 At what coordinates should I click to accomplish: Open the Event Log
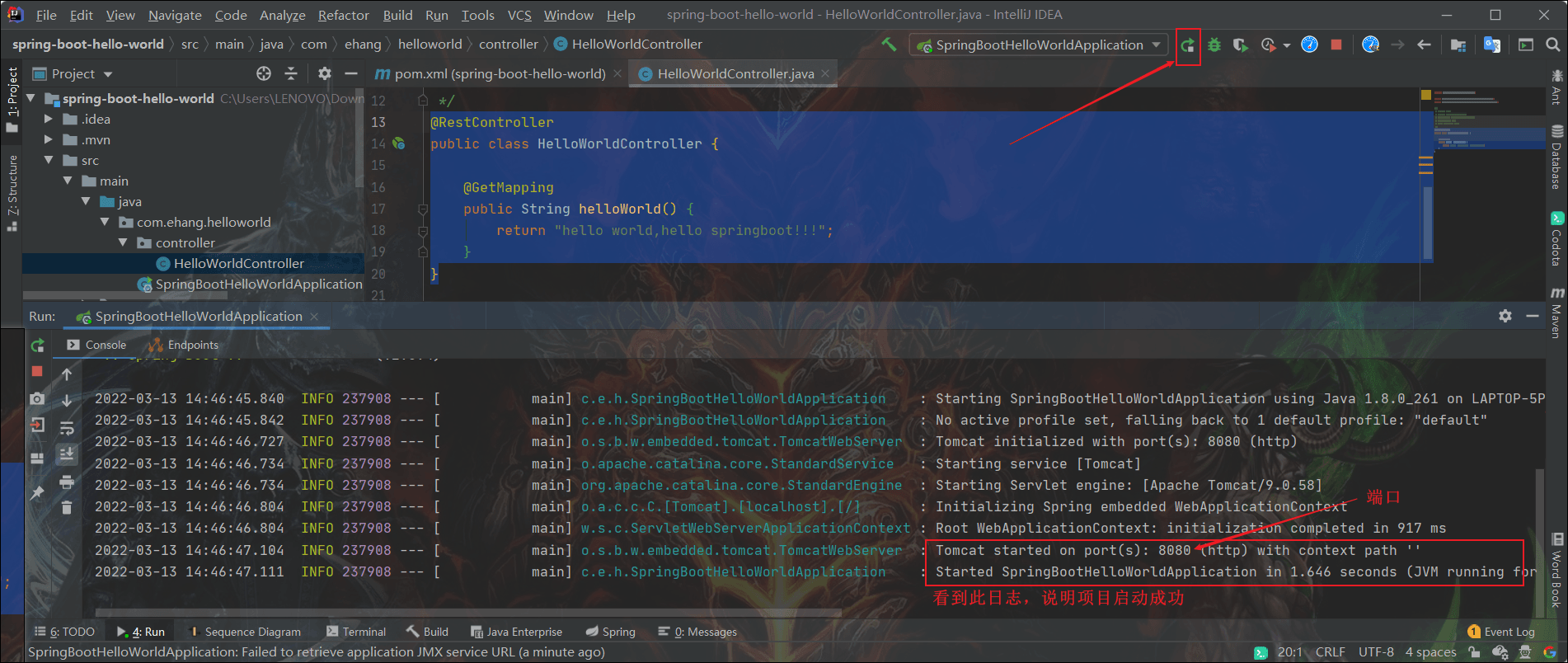(1501, 632)
